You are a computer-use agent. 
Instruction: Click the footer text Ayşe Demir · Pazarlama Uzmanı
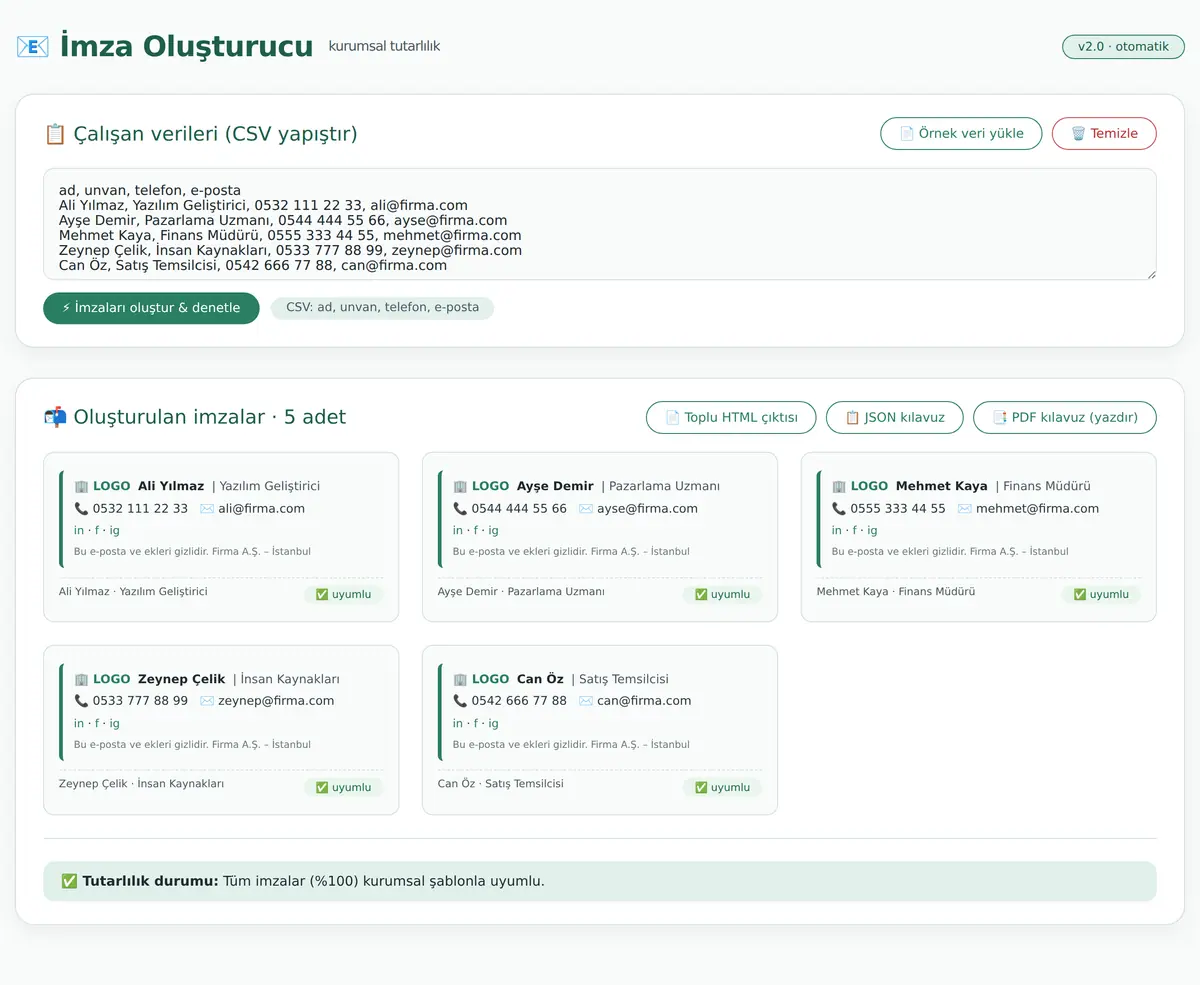pos(521,591)
